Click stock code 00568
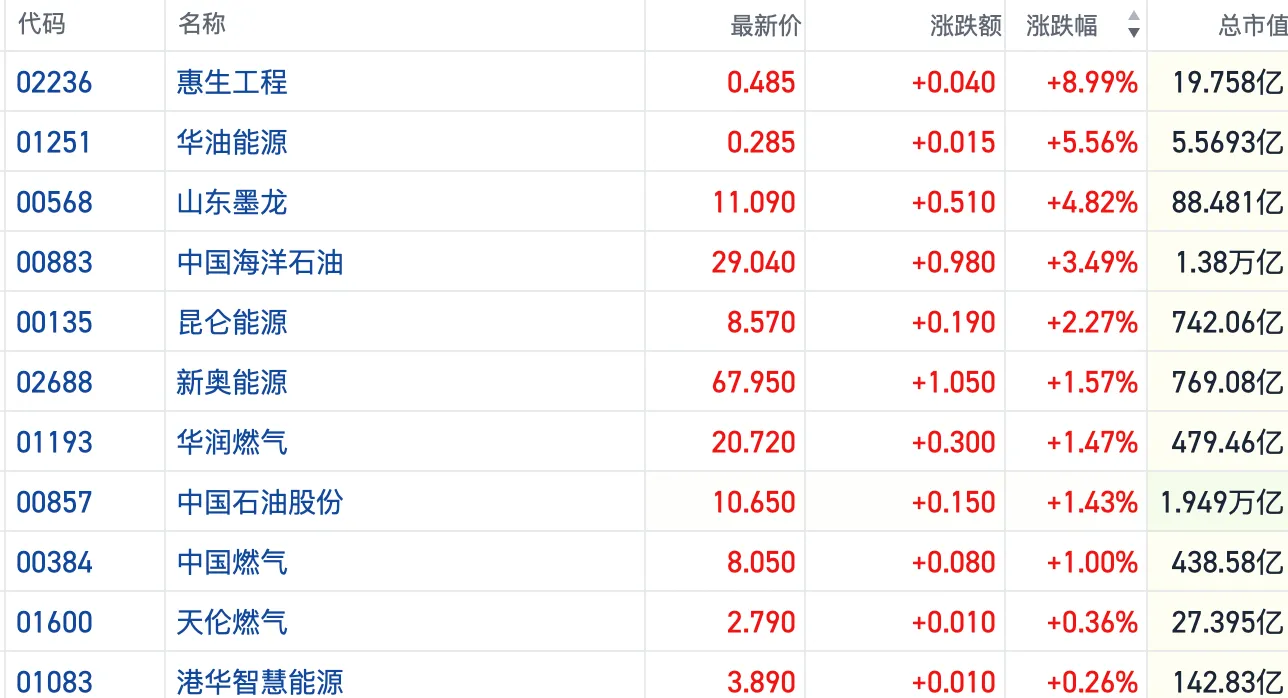The height and width of the screenshot is (698, 1288). coord(54,202)
